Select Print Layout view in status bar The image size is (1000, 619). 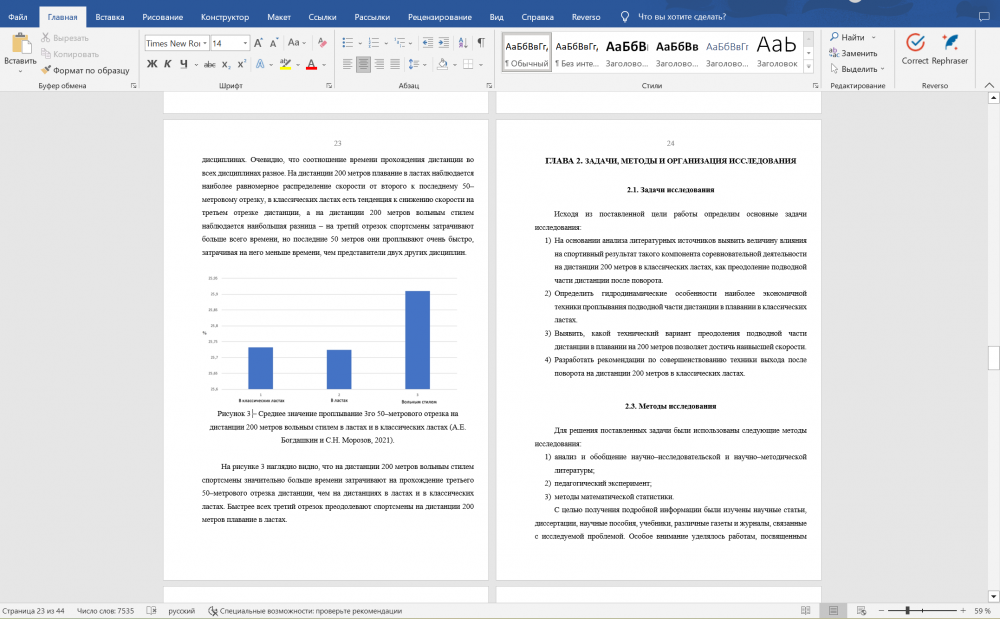(x=833, y=611)
